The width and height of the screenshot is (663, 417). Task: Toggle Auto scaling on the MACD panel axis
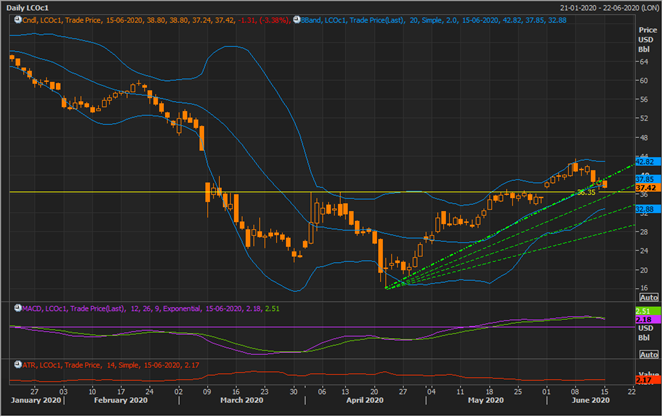(649, 354)
